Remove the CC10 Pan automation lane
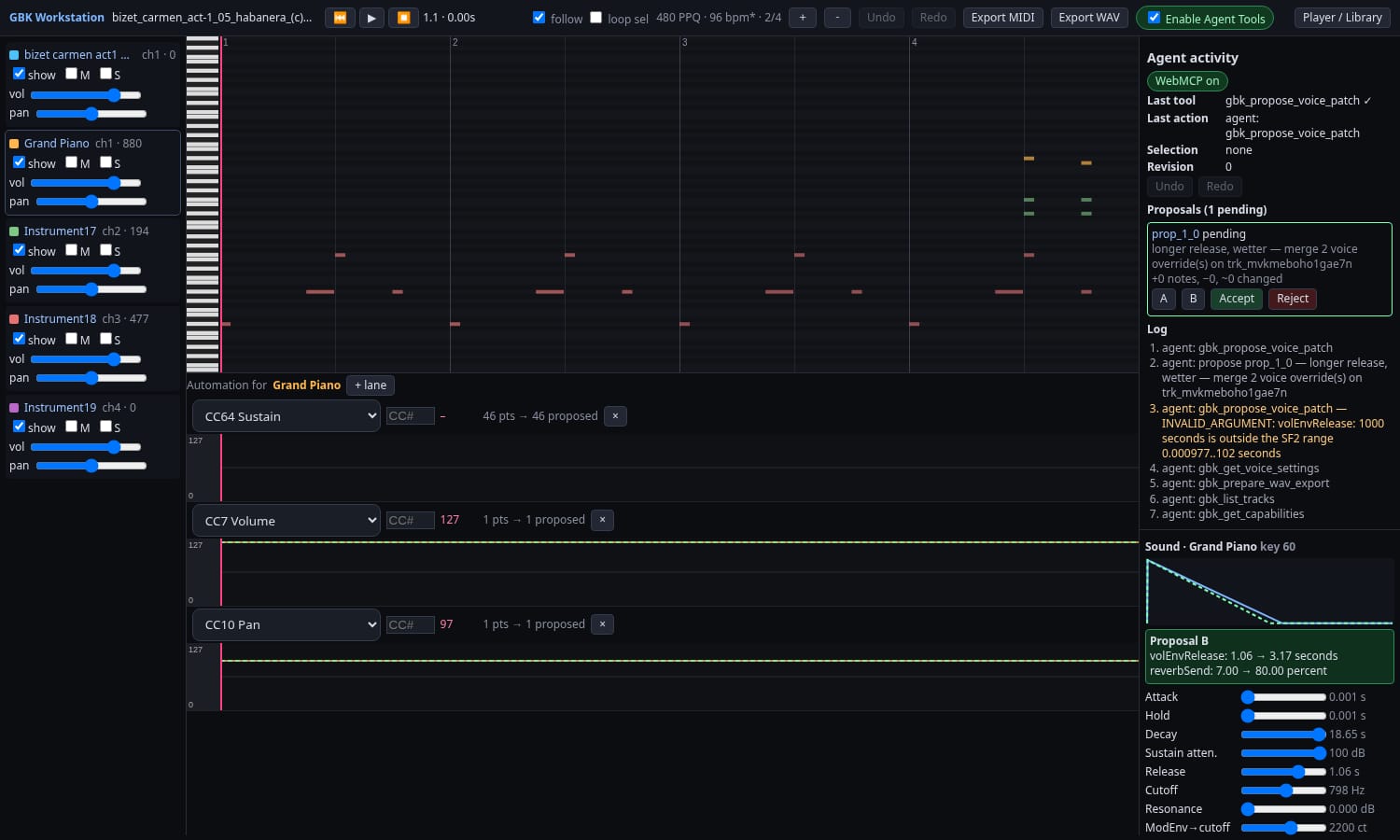This screenshot has height=840, width=1400. pyautogui.click(x=603, y=624)
